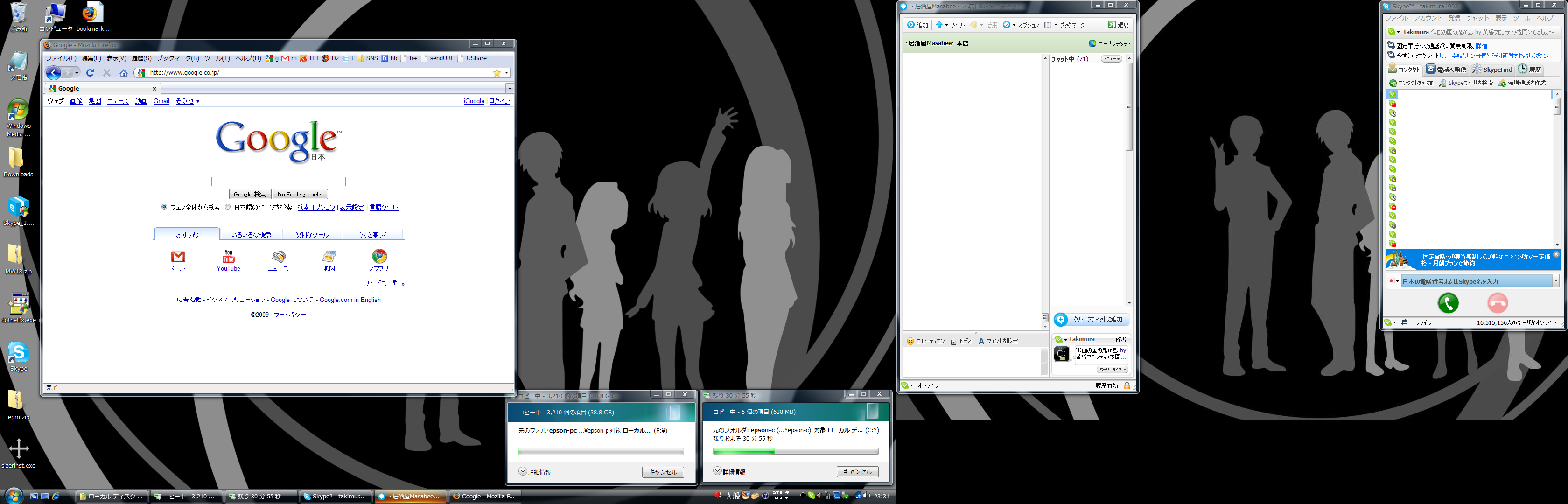Expand 詳細情報 in the 5 items copy dialog
Image resolution: width=1568 pixels, height=504 pixels.
tap(718, 471)
